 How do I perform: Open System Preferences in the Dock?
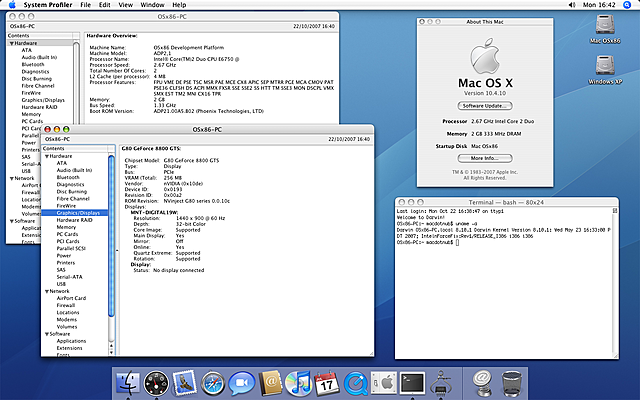(384, 383)
